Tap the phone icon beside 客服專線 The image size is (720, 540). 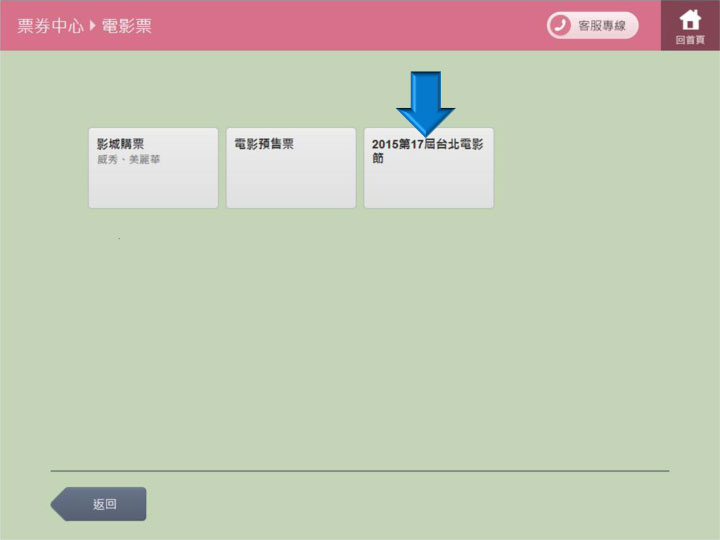[x=560, y=26]
